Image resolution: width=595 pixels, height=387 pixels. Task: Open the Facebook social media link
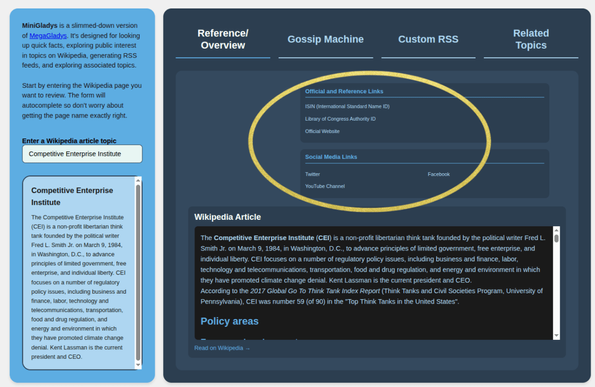(x=439, y=174)
